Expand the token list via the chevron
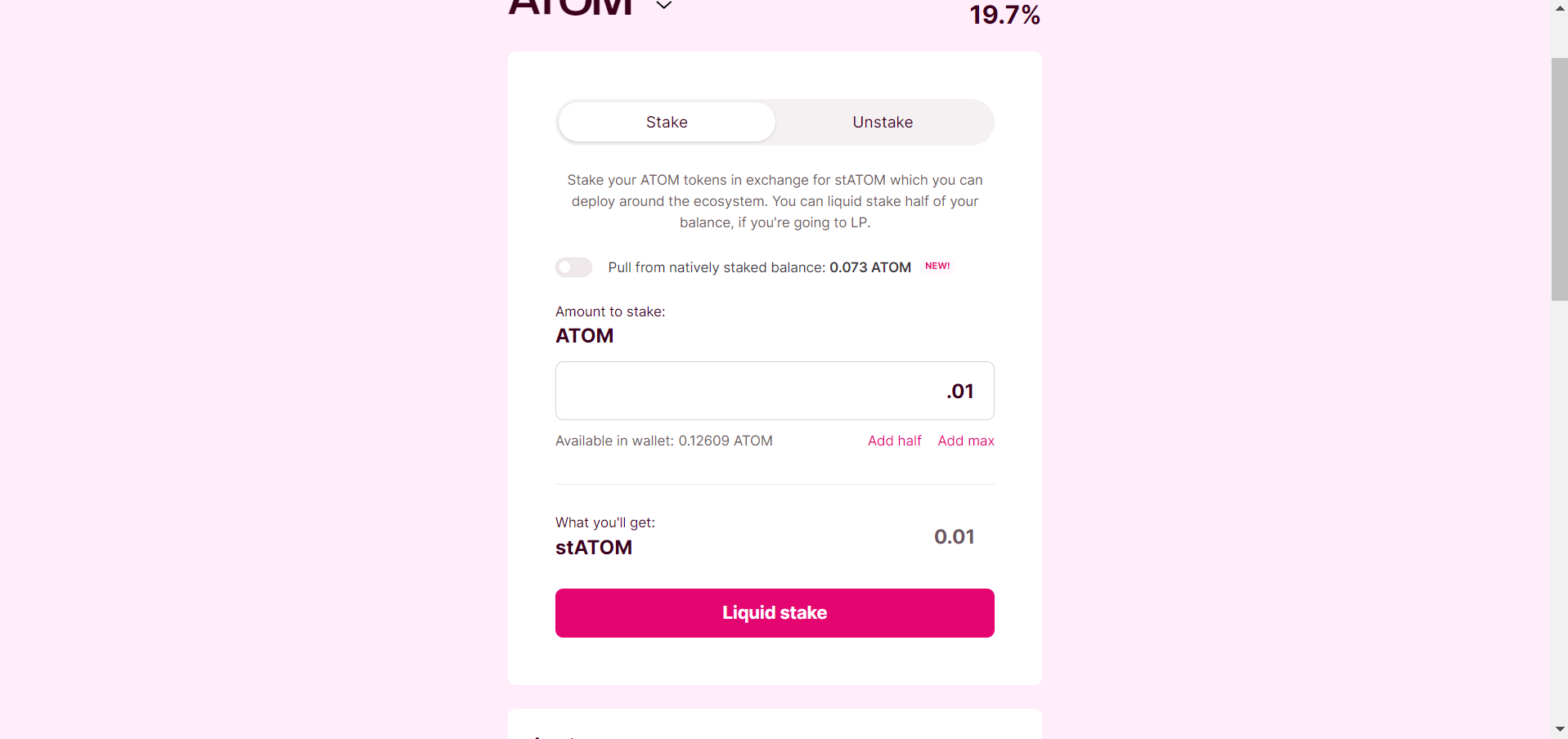The width and height of the screenshot is (1568, 739). pos(663,7)
